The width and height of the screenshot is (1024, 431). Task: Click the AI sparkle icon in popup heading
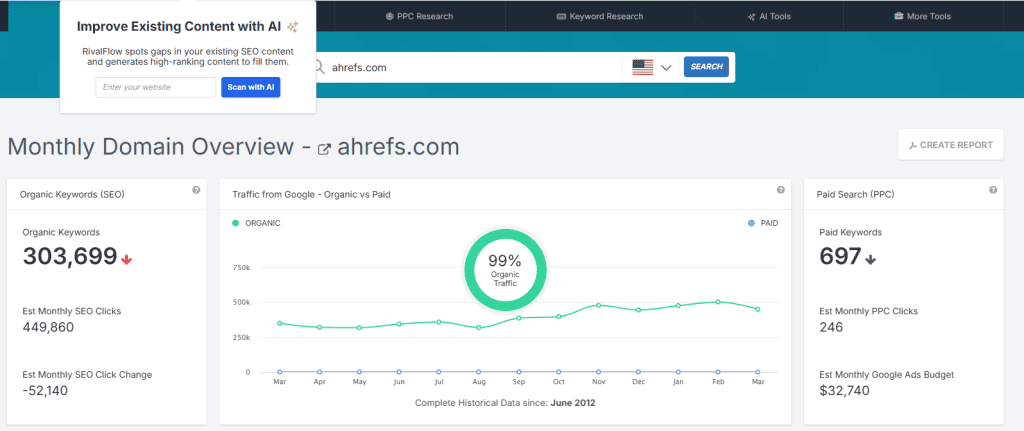click(x=293, y=27)
